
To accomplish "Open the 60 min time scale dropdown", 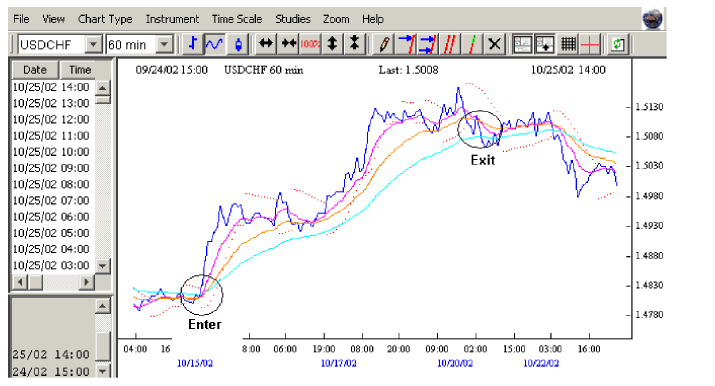I will [x=164, y=45].
